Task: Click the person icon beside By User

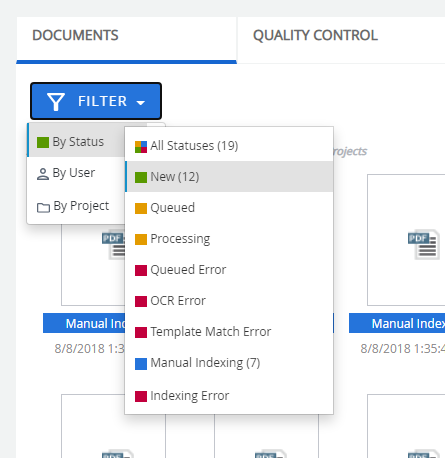Action: pyautogui.click(x=43, y=174)
